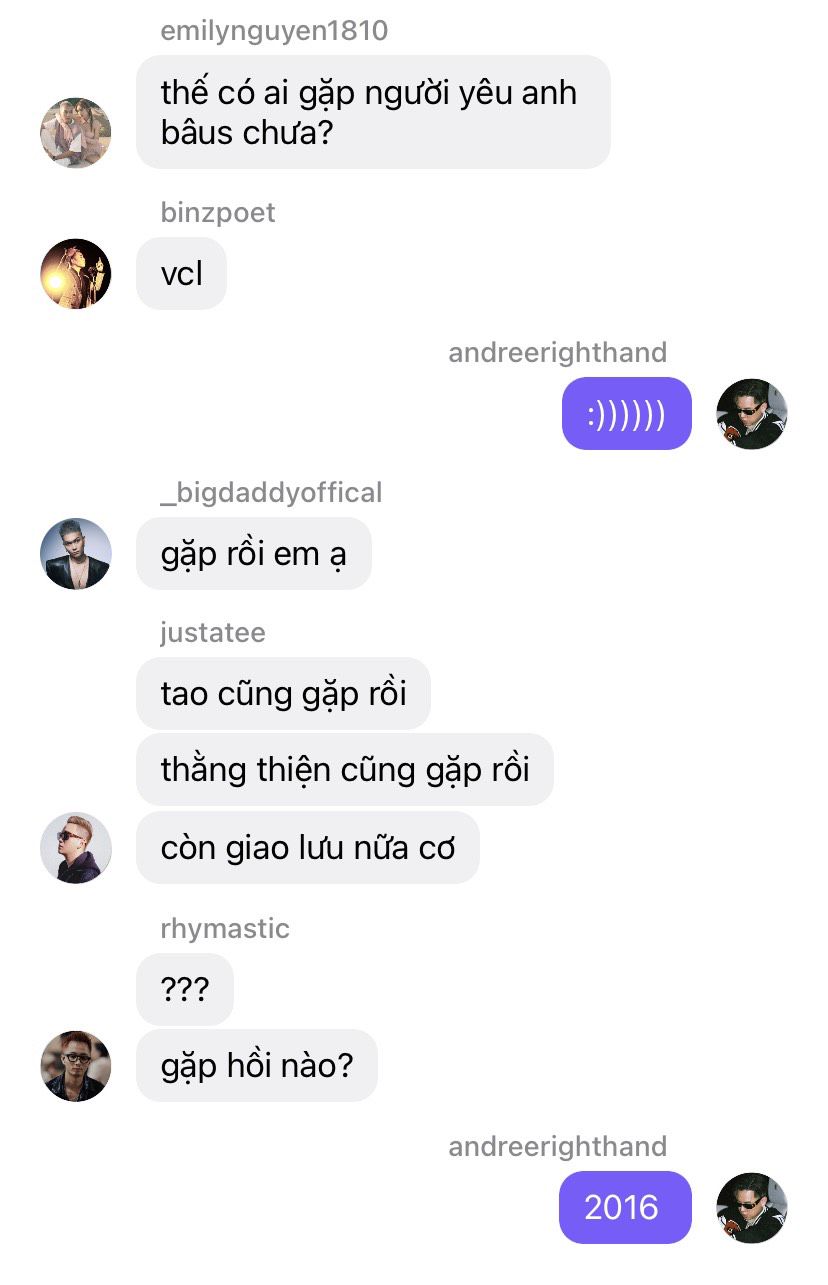Viewport: 828px width, 1285px height.
Task: Open the emilynguyen1810 username label
Action: [274, 31]
